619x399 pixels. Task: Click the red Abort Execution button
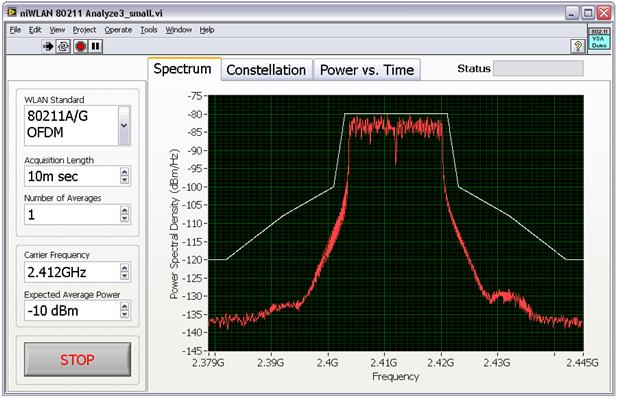[81, 47]
